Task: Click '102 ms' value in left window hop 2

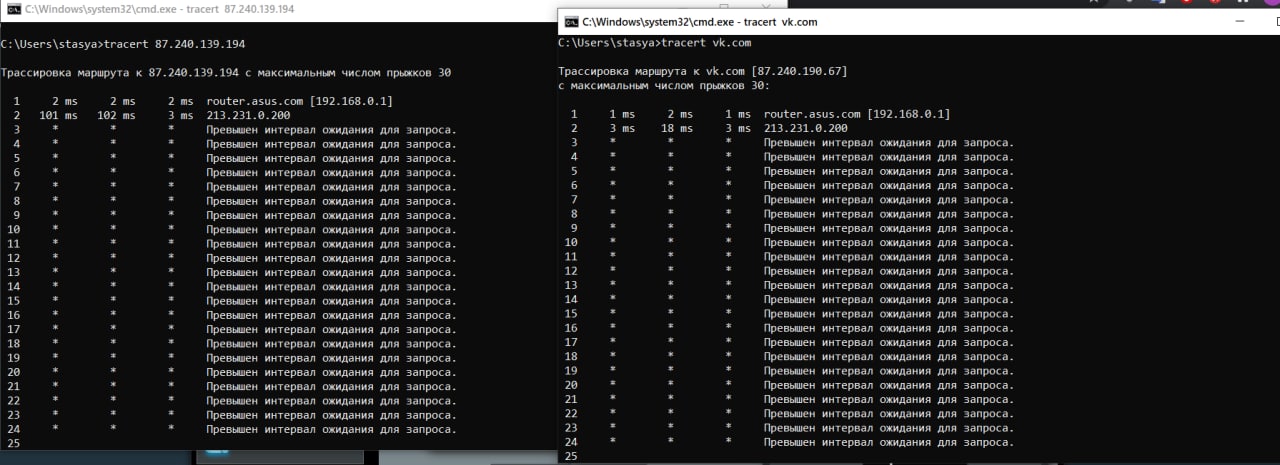Action: [116, 116]
